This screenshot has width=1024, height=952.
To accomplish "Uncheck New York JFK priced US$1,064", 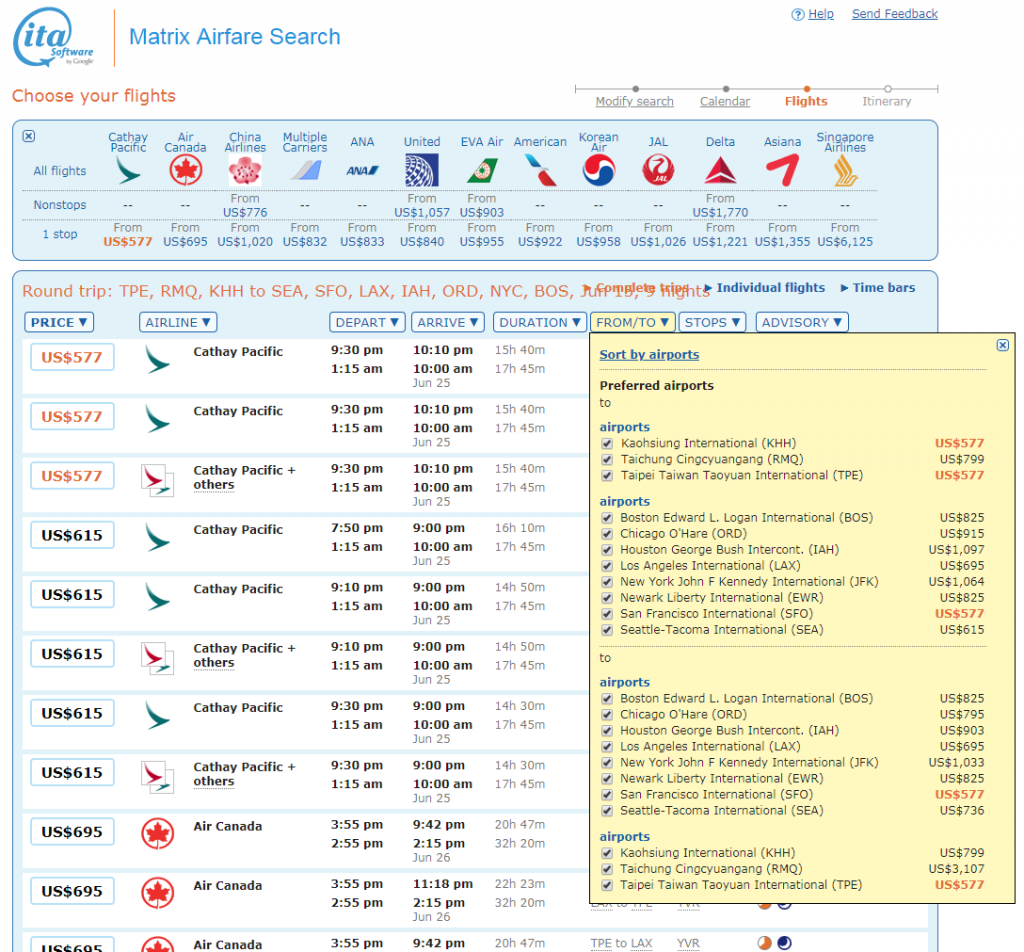I will (x=607, y=582).
